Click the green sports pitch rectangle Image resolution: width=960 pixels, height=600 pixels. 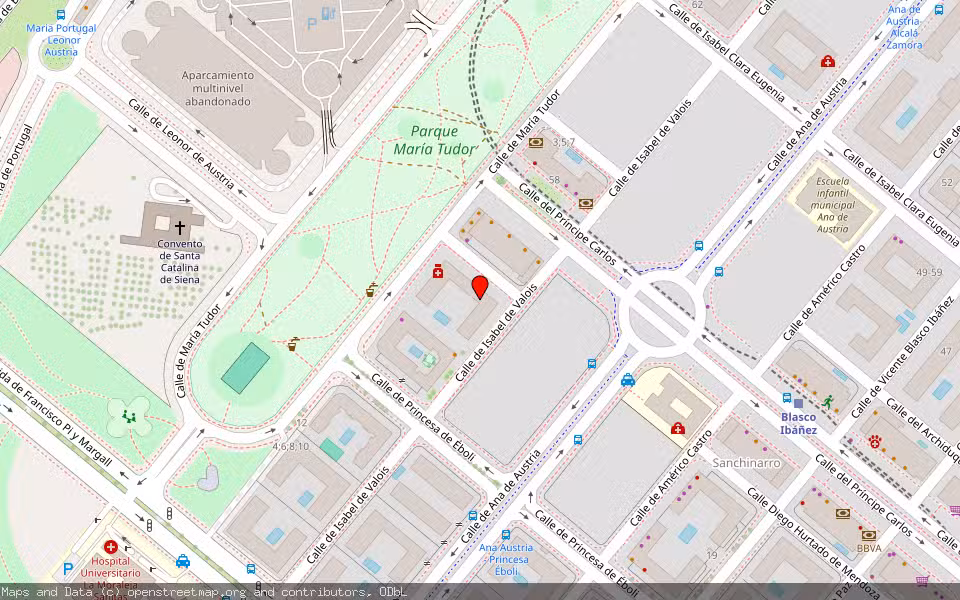246,368
